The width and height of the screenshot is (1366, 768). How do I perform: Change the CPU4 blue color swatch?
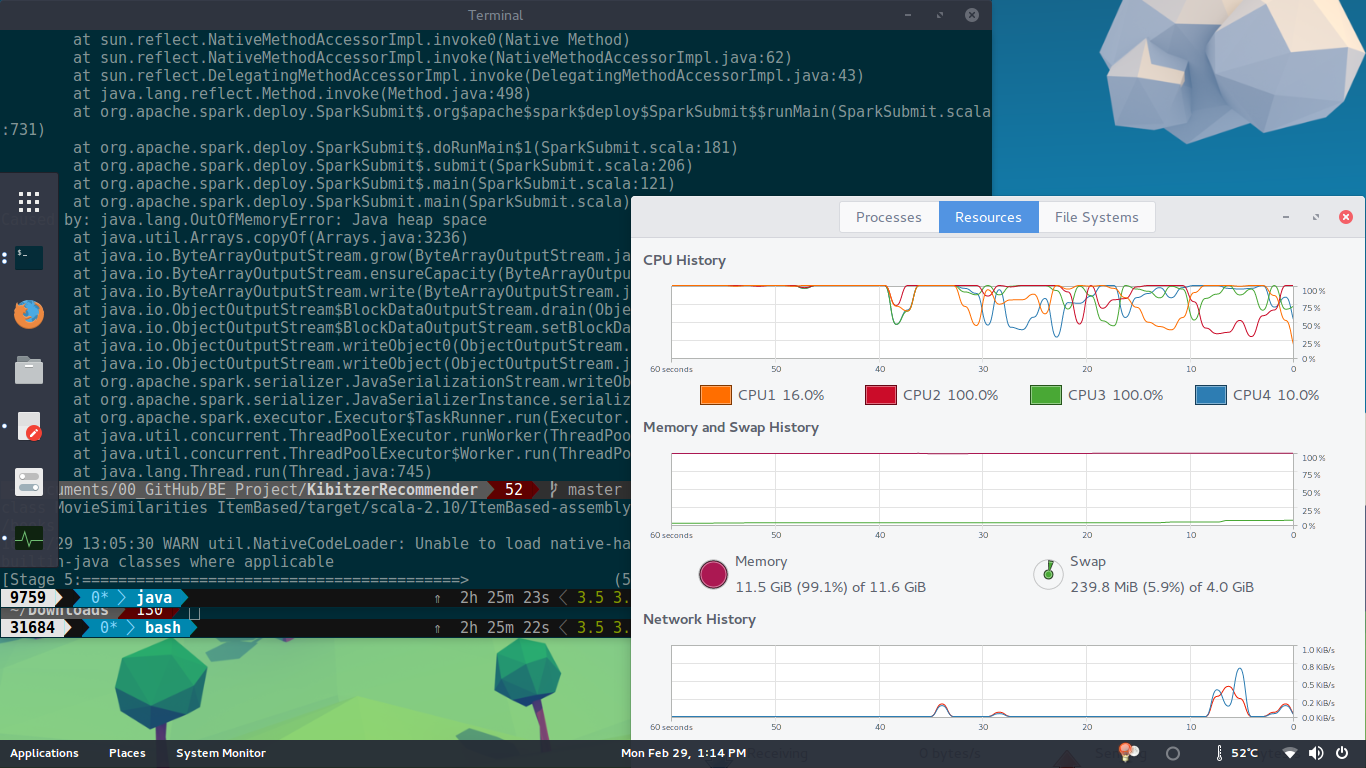point(1211,395)
